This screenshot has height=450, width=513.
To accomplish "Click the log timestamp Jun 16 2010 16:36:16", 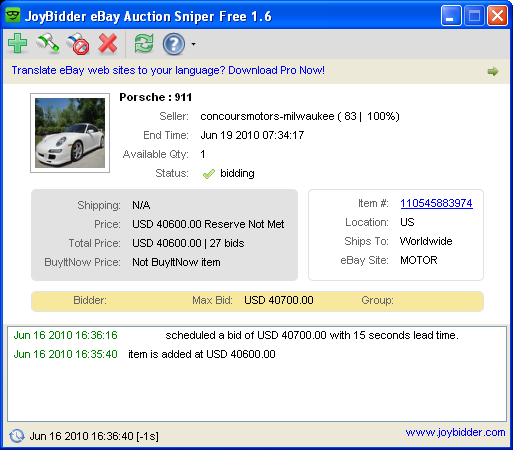I will click(66, 335).
